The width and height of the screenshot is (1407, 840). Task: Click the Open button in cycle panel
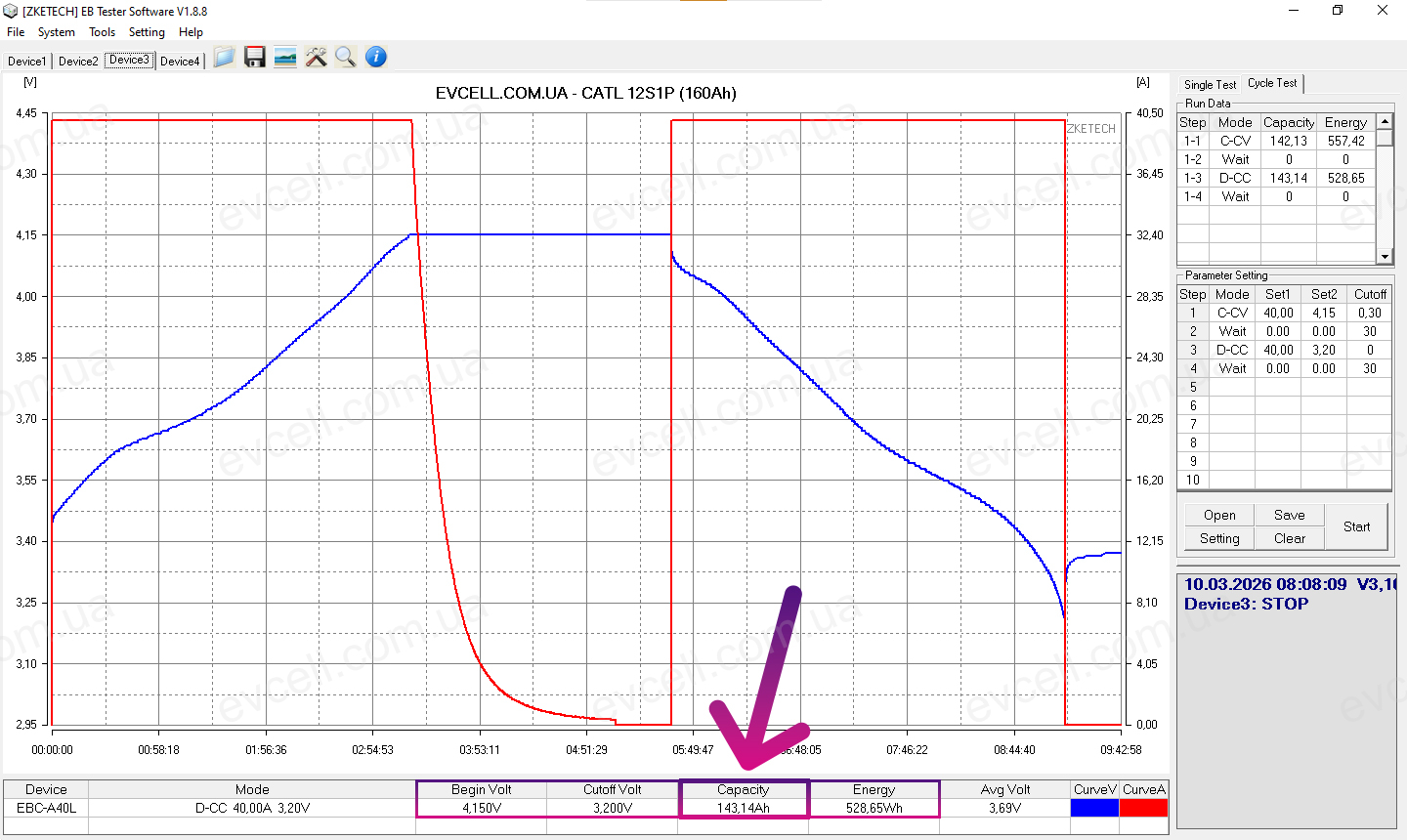1219,515
